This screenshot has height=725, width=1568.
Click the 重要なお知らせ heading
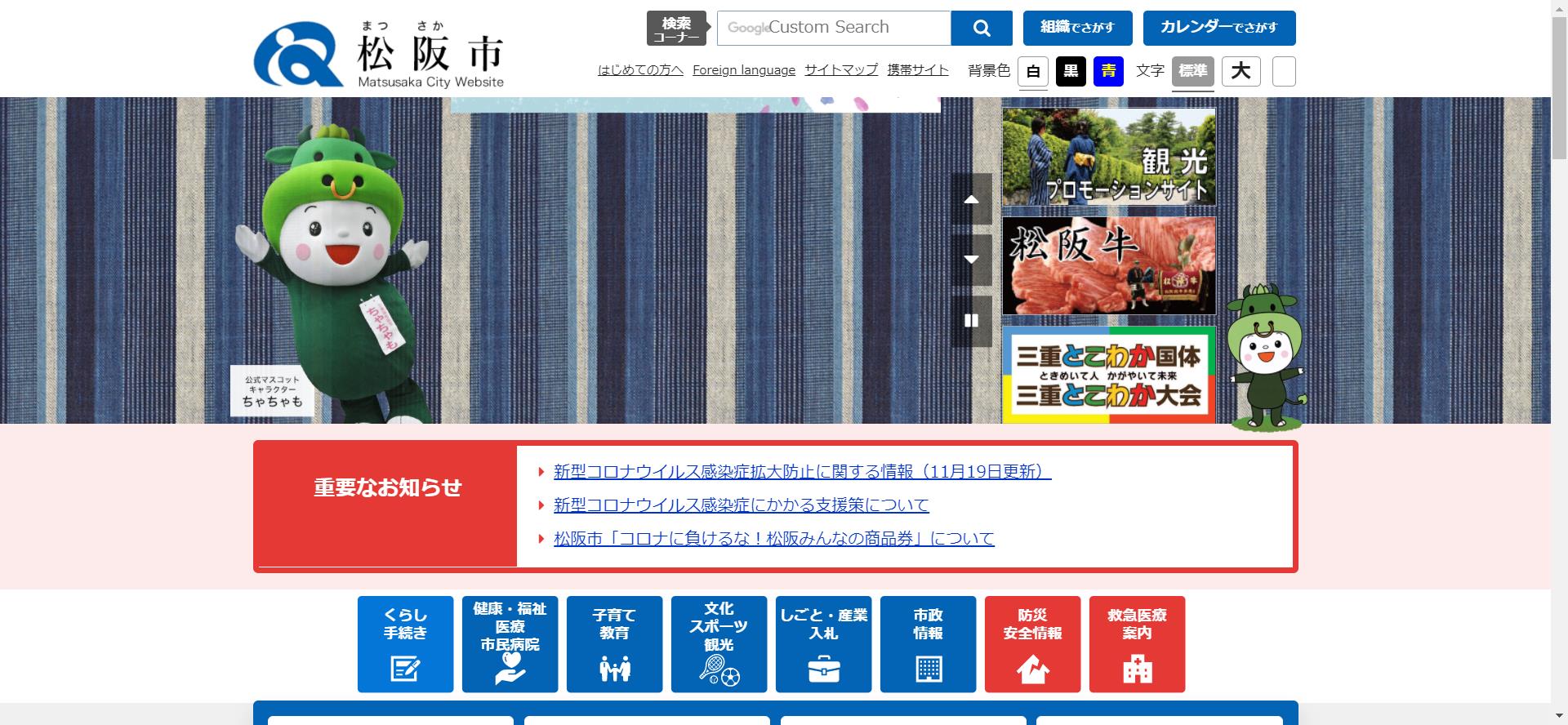click(x=388, y=487)
